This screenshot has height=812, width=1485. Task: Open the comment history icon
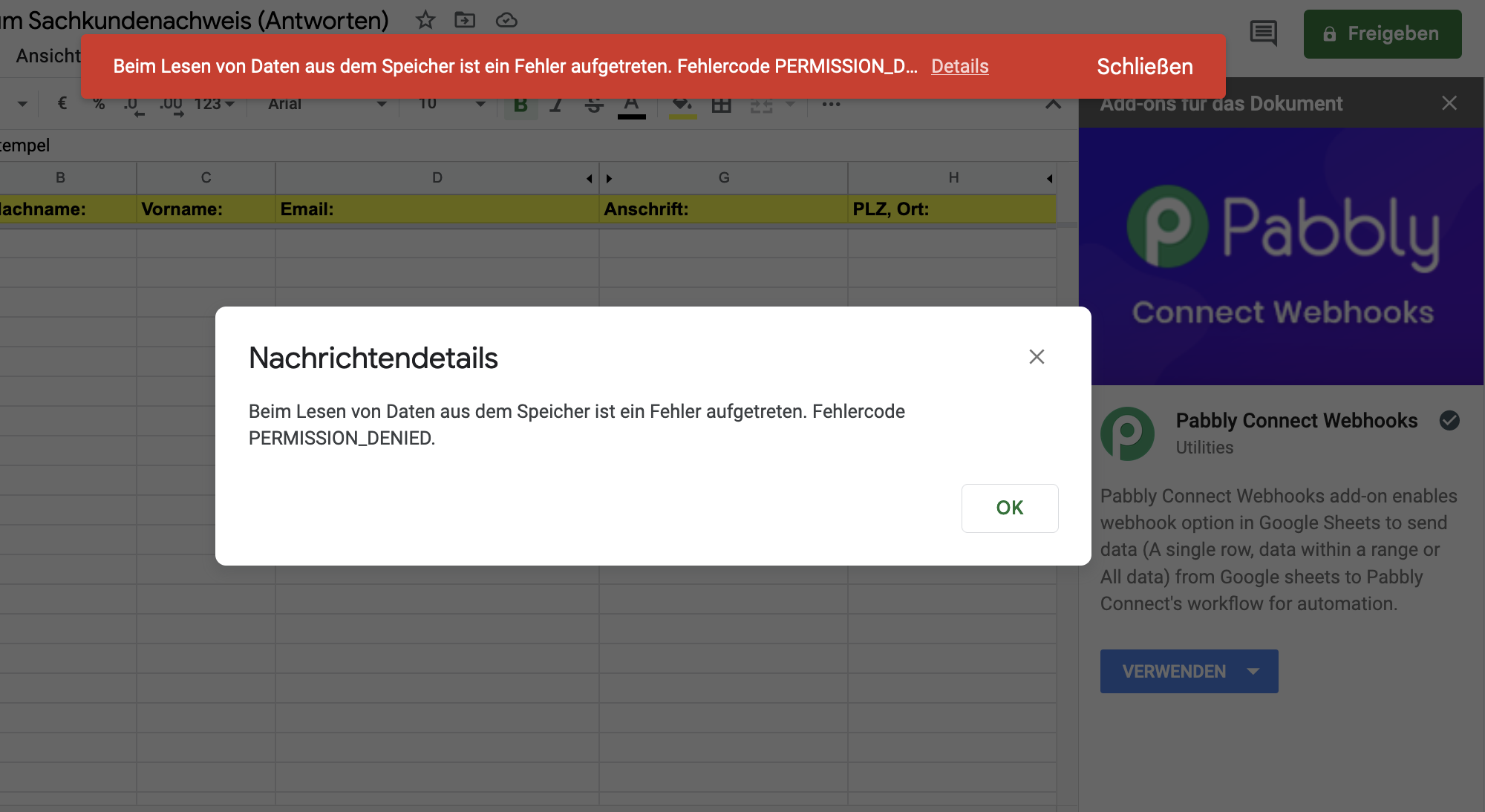(x=1263, y=33)
